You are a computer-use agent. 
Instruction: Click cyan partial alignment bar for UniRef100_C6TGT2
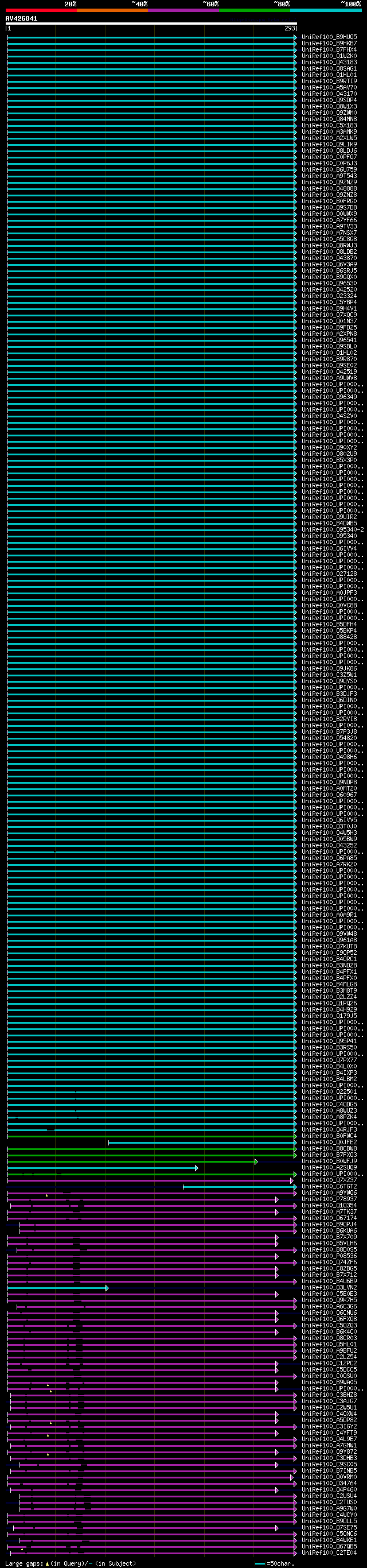tap(240, 1186)
